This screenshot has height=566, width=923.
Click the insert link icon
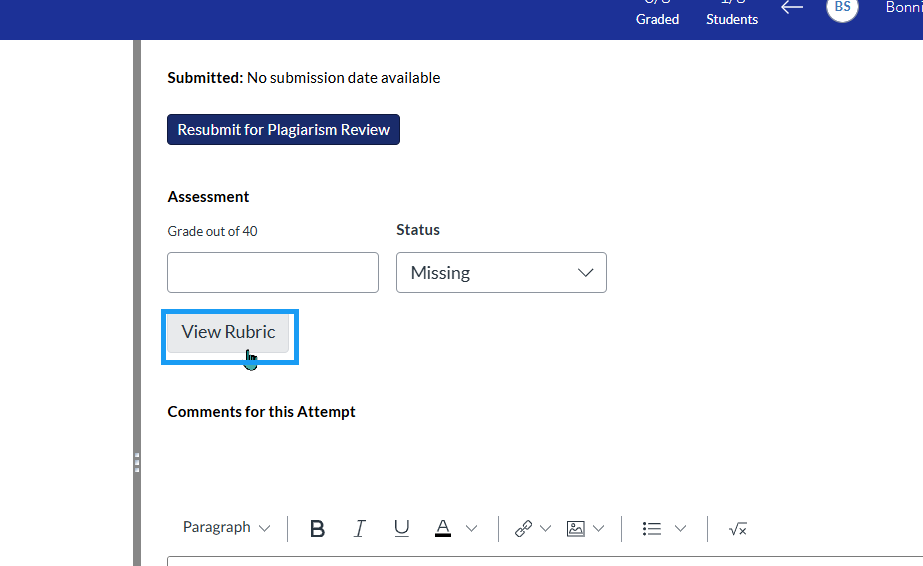click(523, 528)
